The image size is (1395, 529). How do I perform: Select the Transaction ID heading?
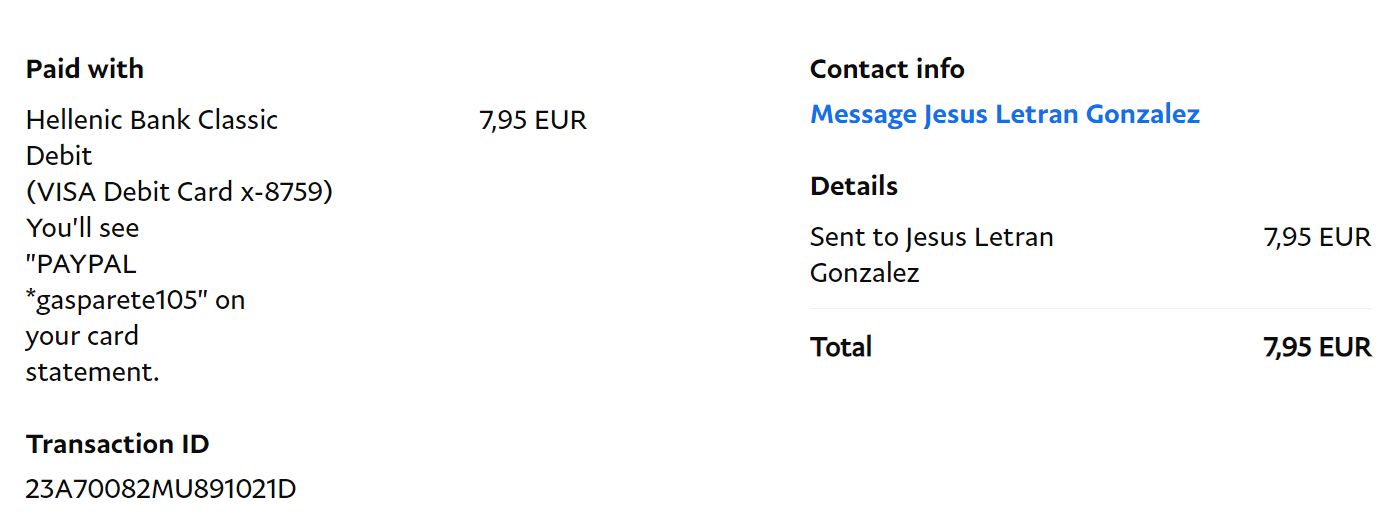pyautogui.click(x=118, y=444)
